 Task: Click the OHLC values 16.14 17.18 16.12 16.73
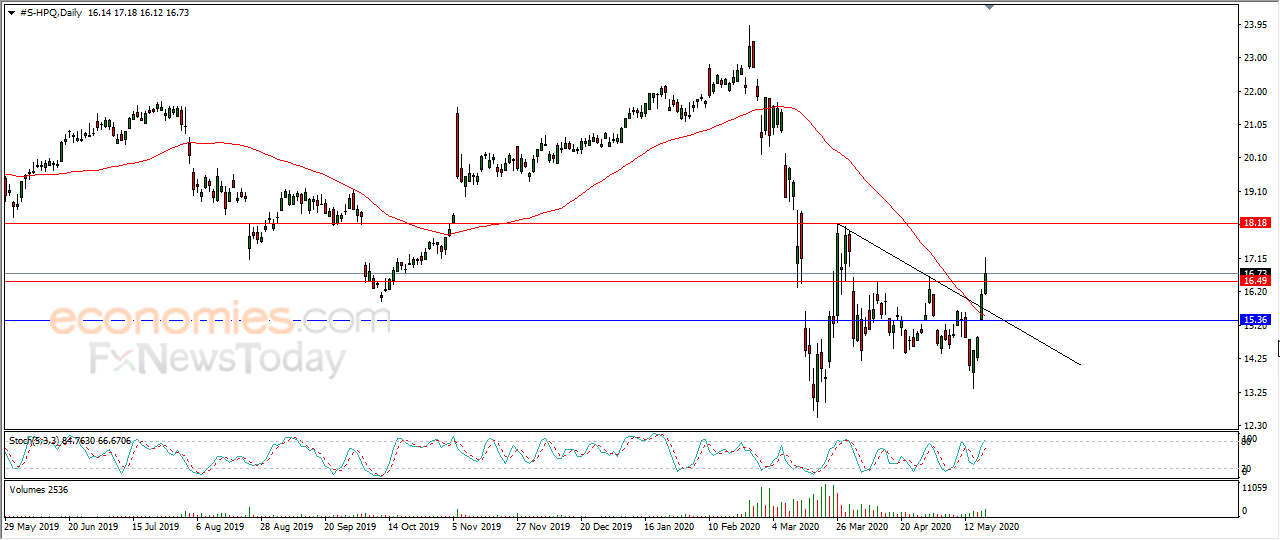[138, 12]
